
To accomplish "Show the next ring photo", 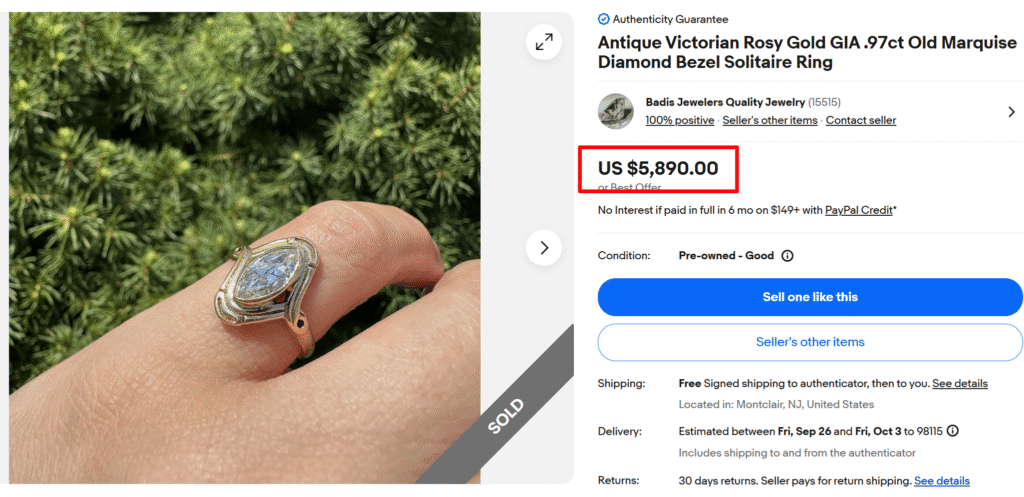I will (544, 247).
